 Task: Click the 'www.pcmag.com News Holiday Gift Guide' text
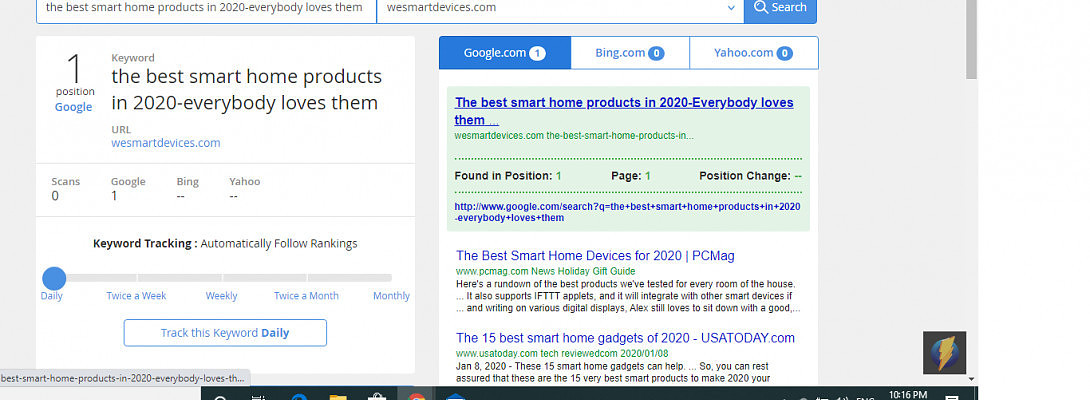(545, 271)
